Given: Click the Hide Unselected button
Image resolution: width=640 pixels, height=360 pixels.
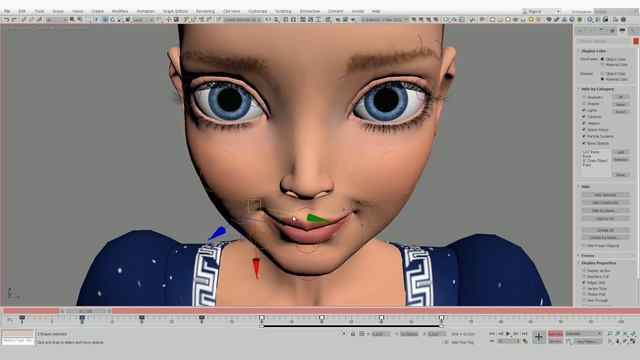Looking at the screenshot, I should tap(605, 203).
